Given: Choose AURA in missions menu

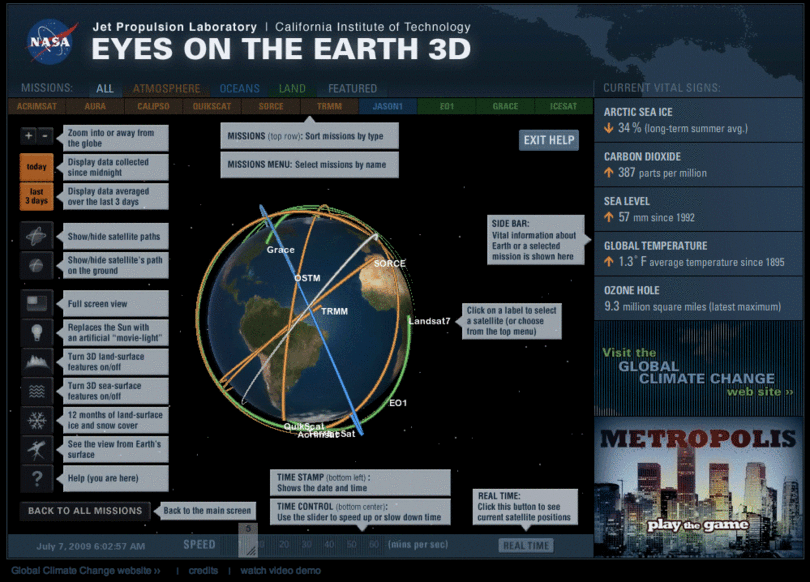Looking at the screenshot, I should click(x=95, y=106).
